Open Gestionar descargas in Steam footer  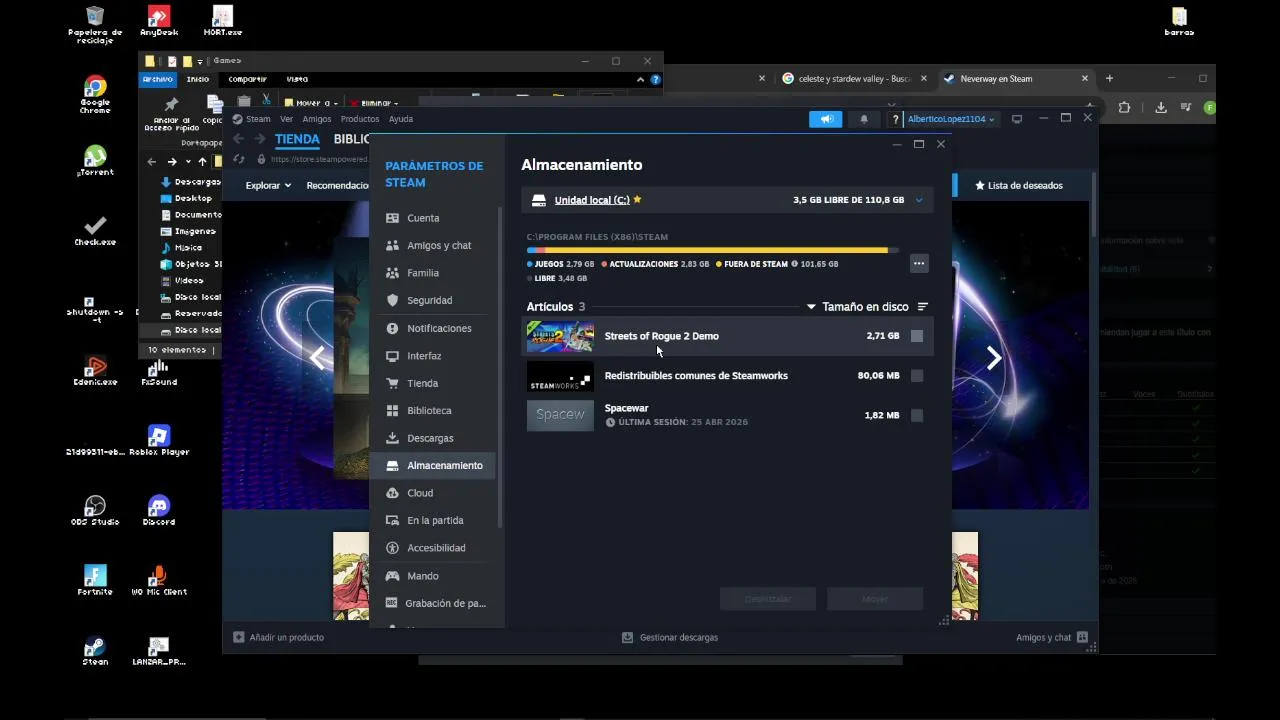pos(669,637)
